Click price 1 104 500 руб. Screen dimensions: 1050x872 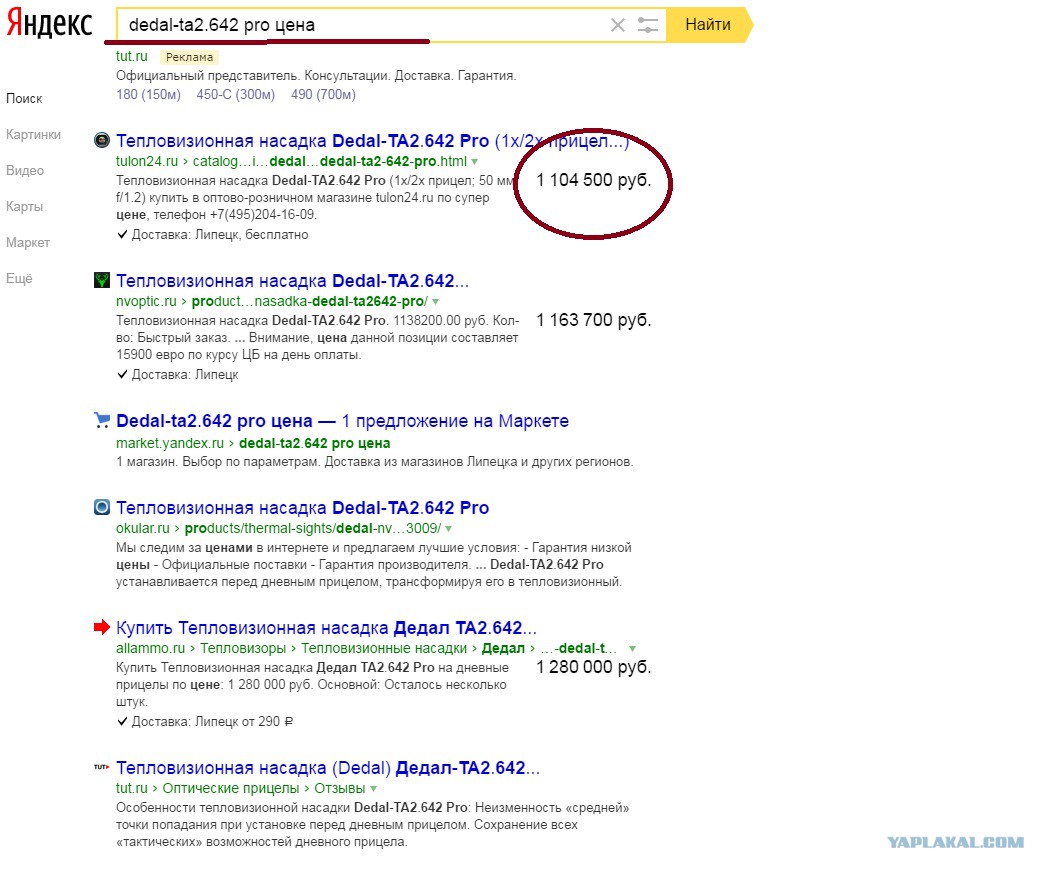(x=594, y=180)
